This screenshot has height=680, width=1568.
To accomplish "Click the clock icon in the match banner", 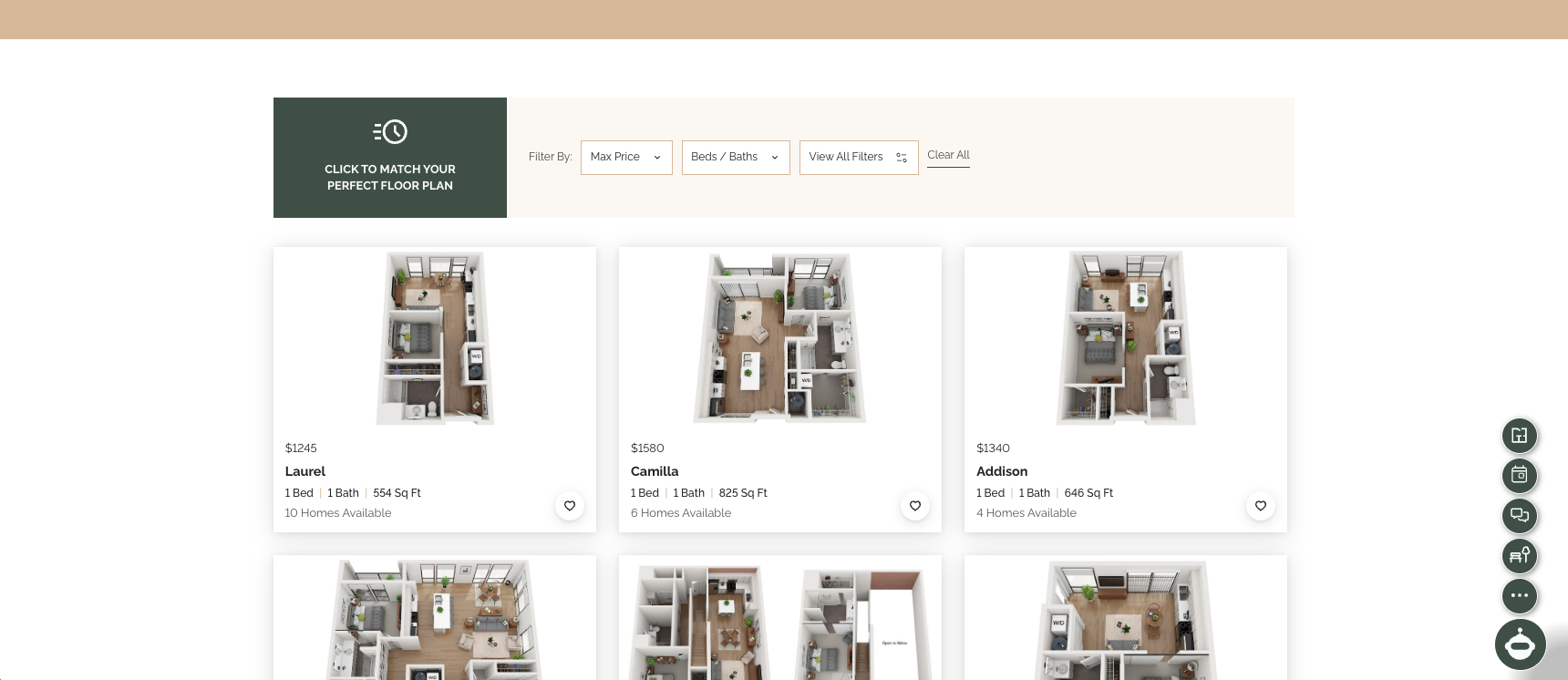I will (390, 132).
